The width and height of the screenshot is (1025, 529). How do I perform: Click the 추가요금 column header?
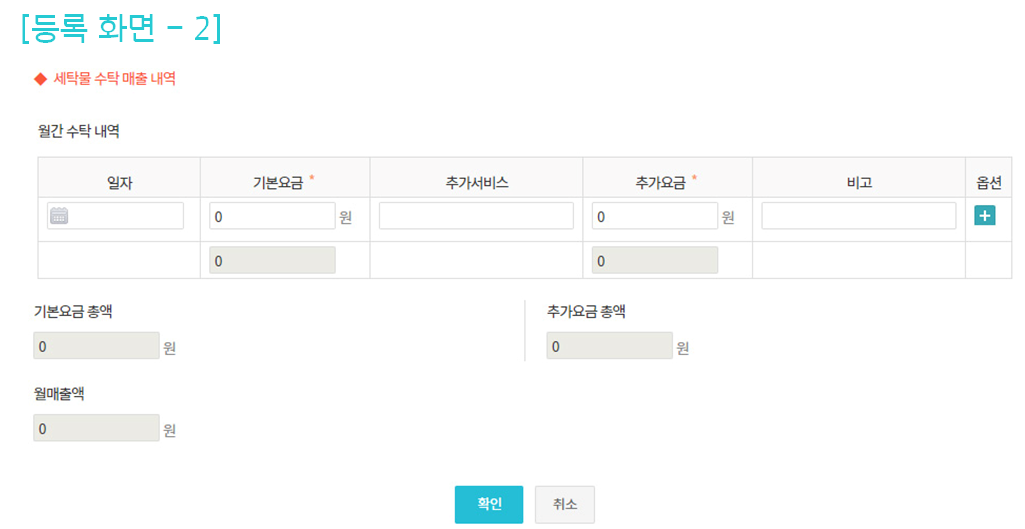point(662,182)
